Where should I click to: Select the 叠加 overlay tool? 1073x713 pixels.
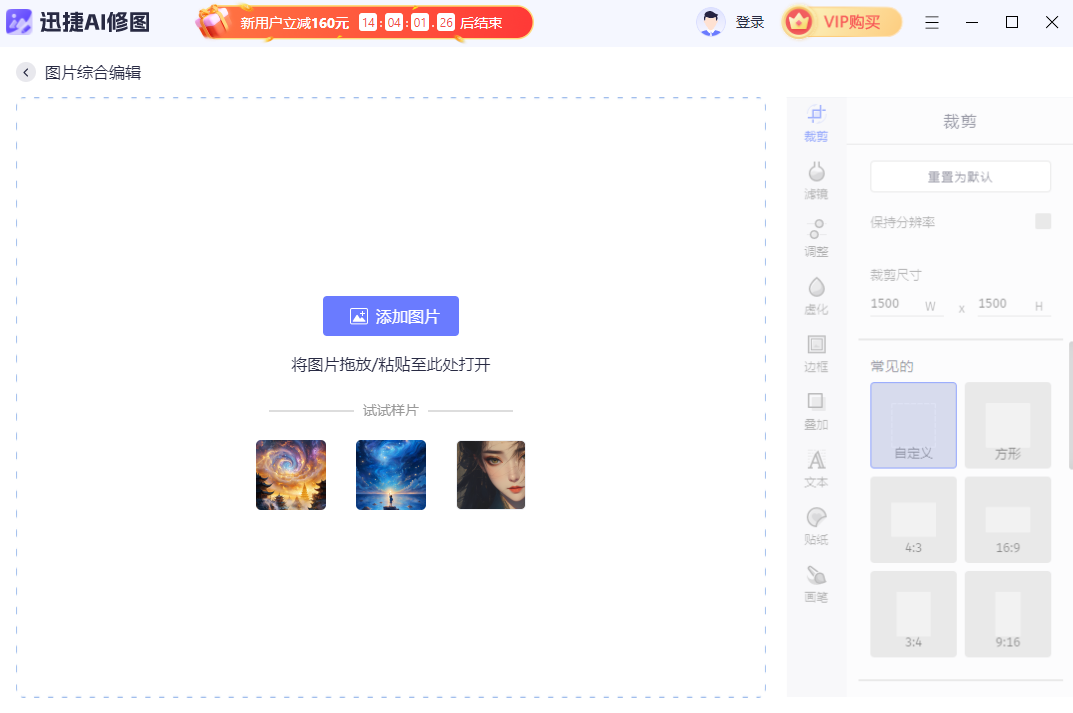coord(815,411)
